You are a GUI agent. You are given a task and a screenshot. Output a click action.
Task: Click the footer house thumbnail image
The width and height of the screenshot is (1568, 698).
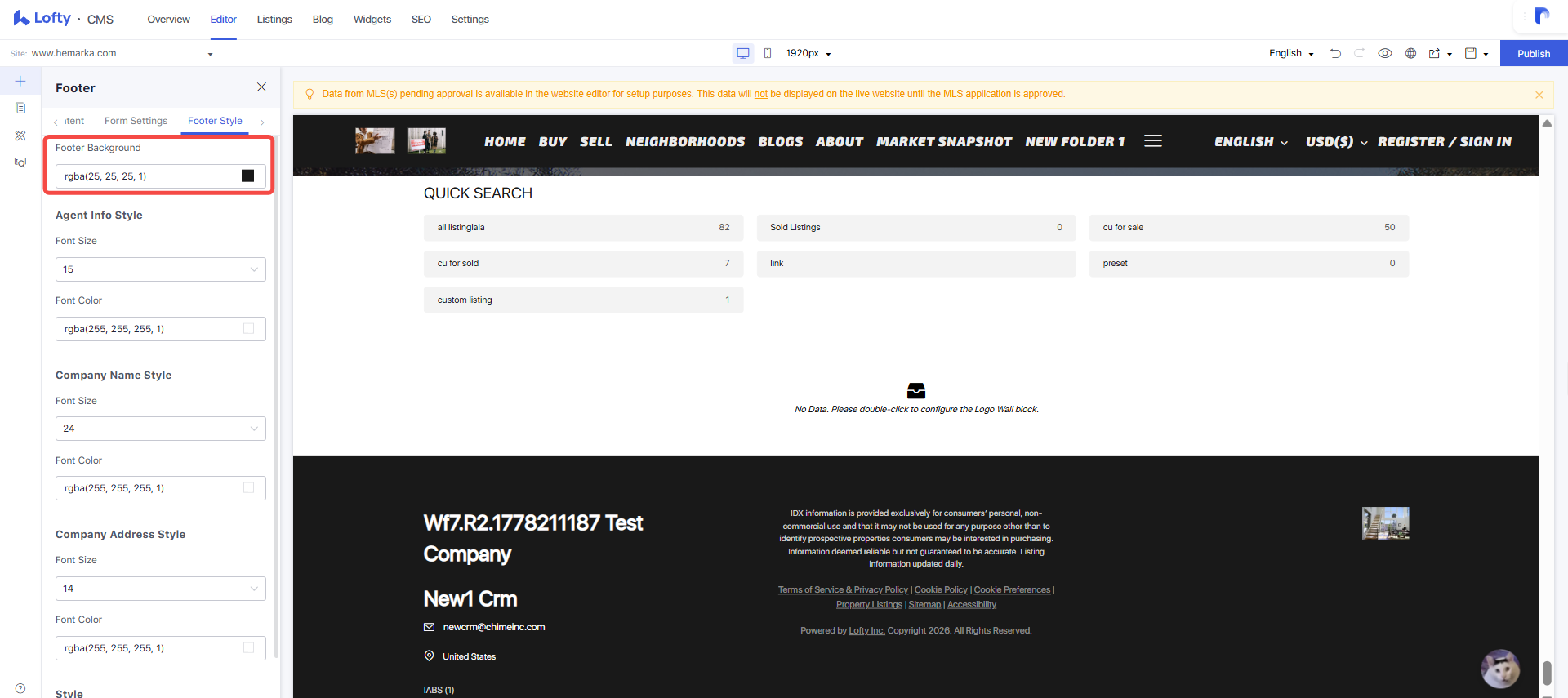point(1385,523)
